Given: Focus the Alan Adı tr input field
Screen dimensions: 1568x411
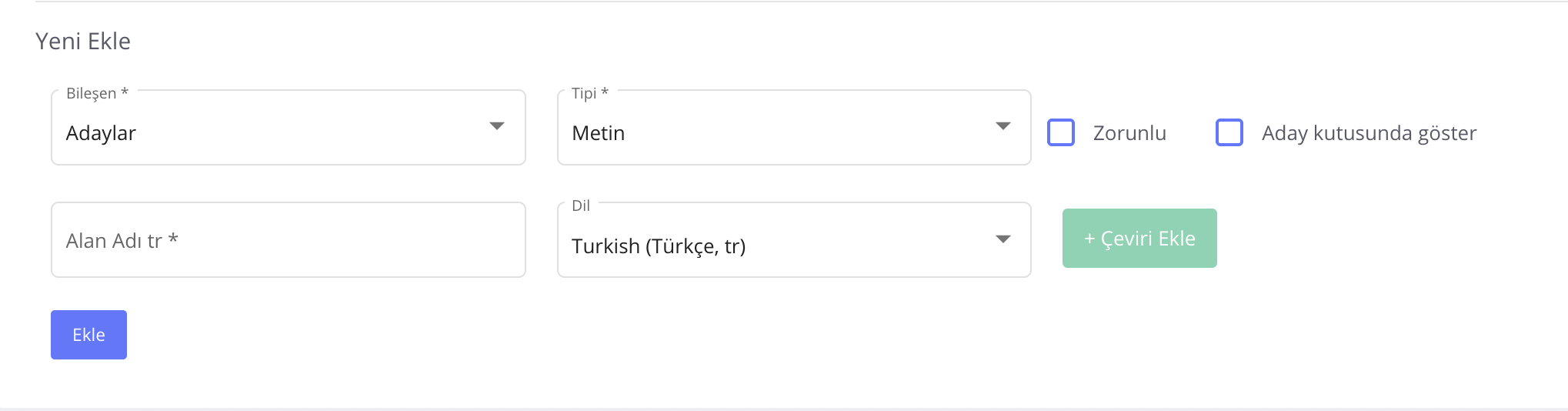Looking at the screenshot, I should 289,240.
